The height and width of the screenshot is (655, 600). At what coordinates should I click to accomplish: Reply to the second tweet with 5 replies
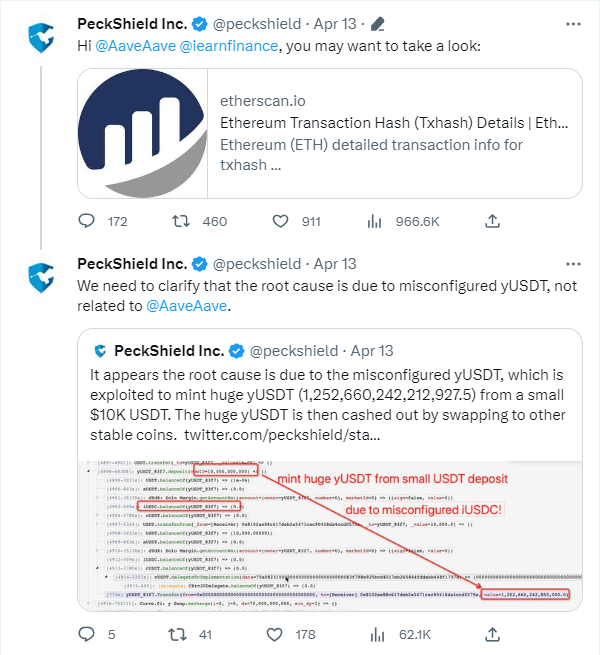(86, 634)
